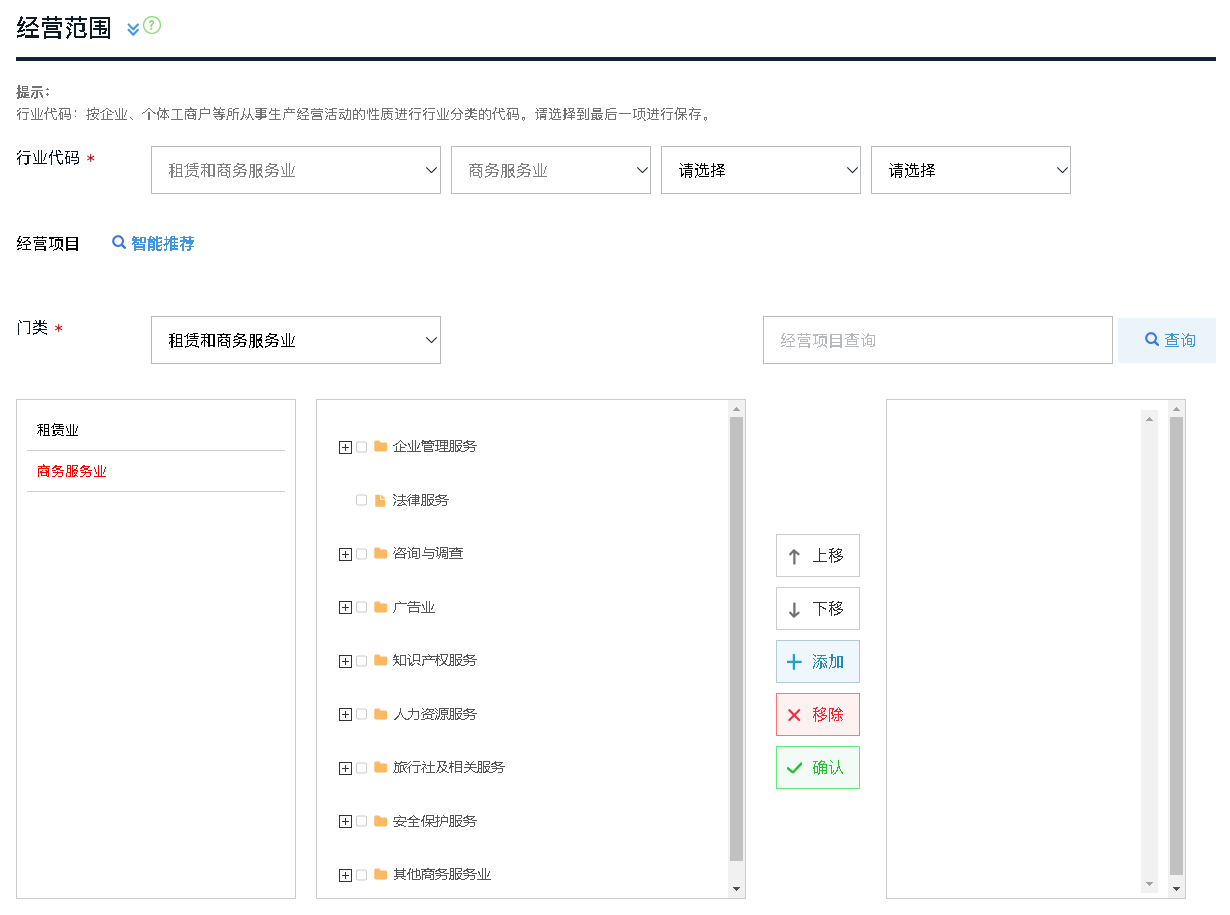The image size is (1230, 915).
Task: Click the red X icon on 移除 button
Action: (x=796, y=714)
